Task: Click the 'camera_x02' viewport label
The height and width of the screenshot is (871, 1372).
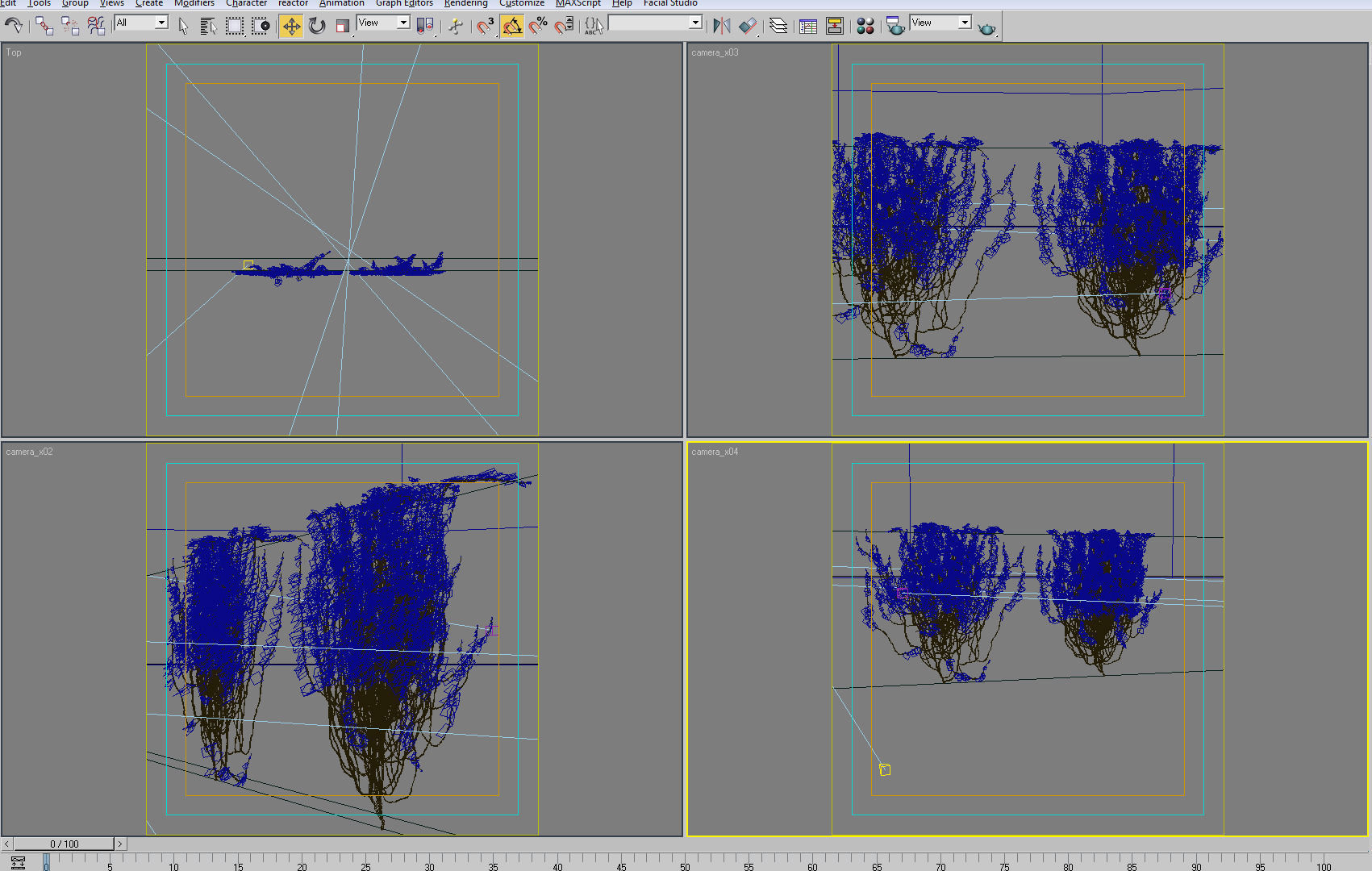Action: click(x=29, y=452)
